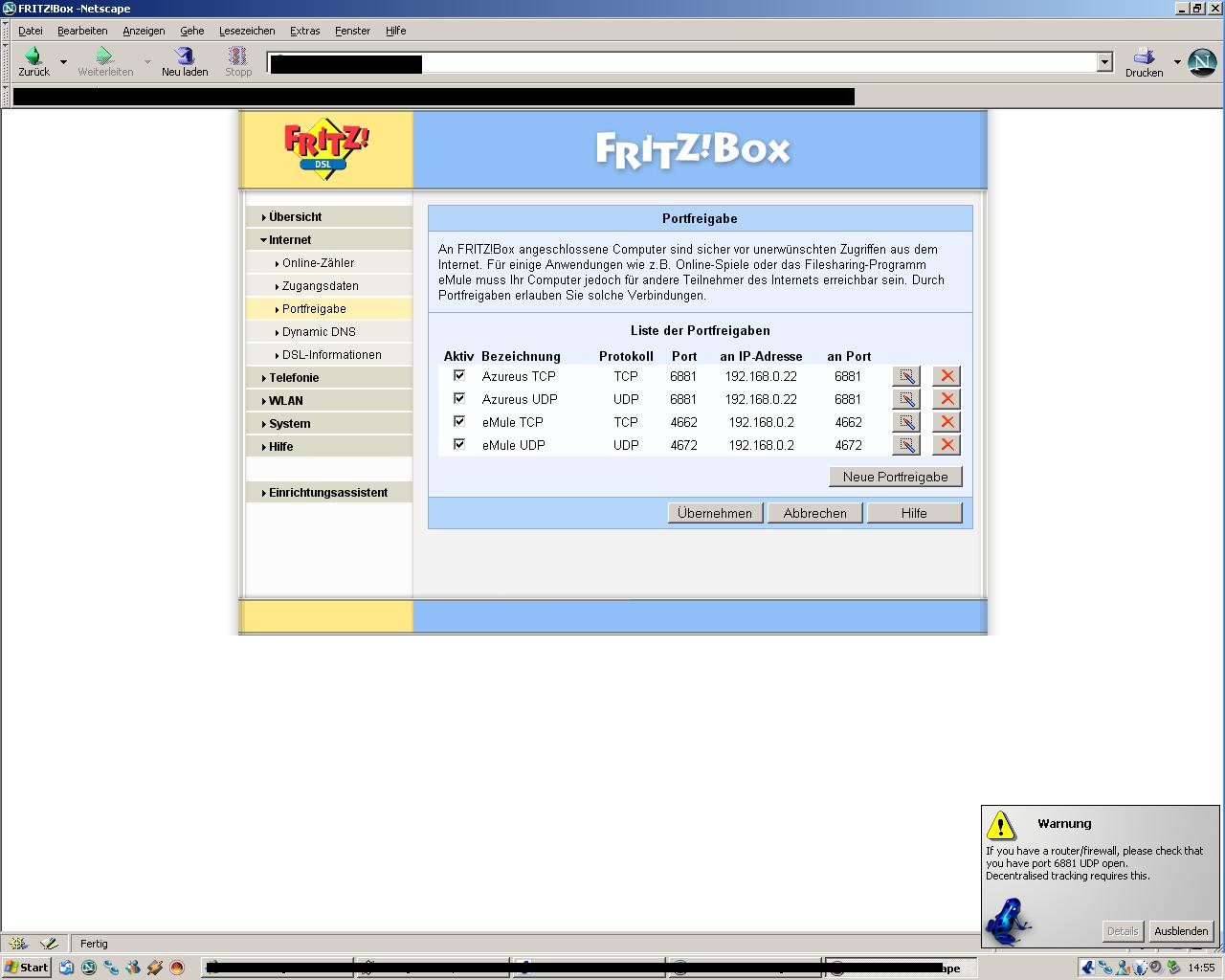Click the FRITZ! DSL logo
The height and width of the screenshot is (980, 1225).
(325, 150)
